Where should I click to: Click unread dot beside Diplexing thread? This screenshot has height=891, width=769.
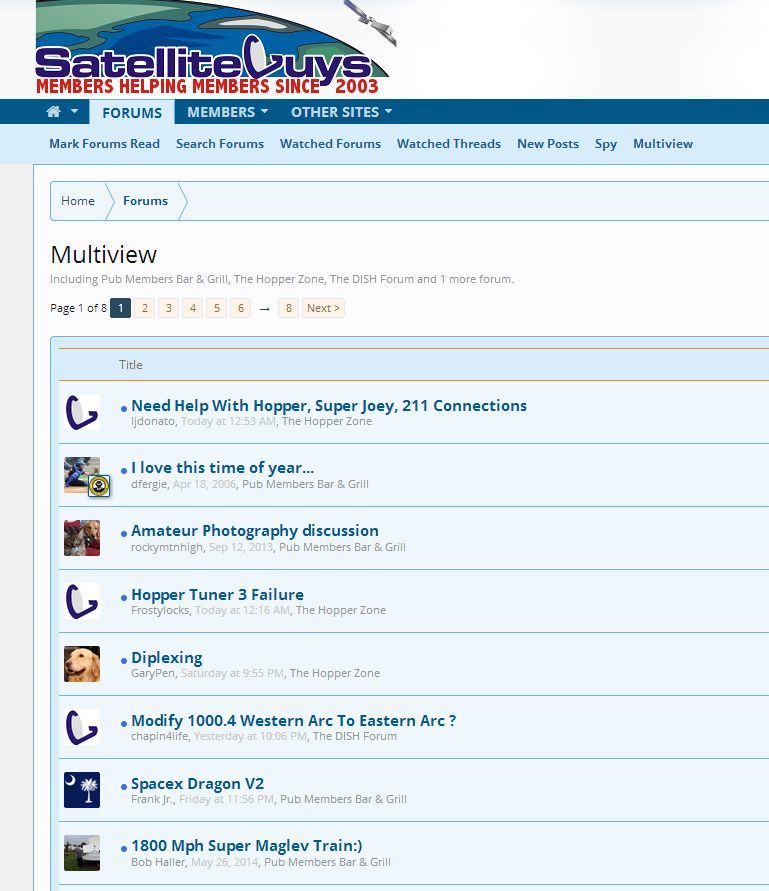click(124, 660)
